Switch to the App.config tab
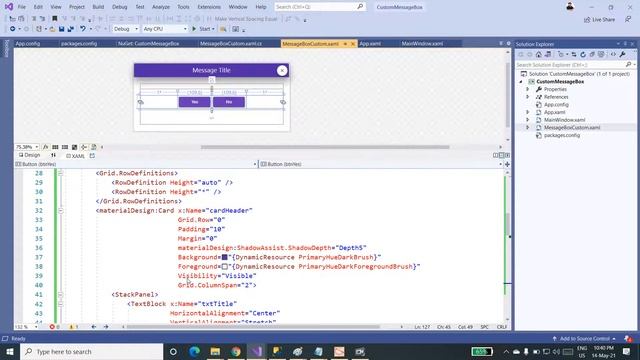Viewport: 640px width, 360px height. 28,43
